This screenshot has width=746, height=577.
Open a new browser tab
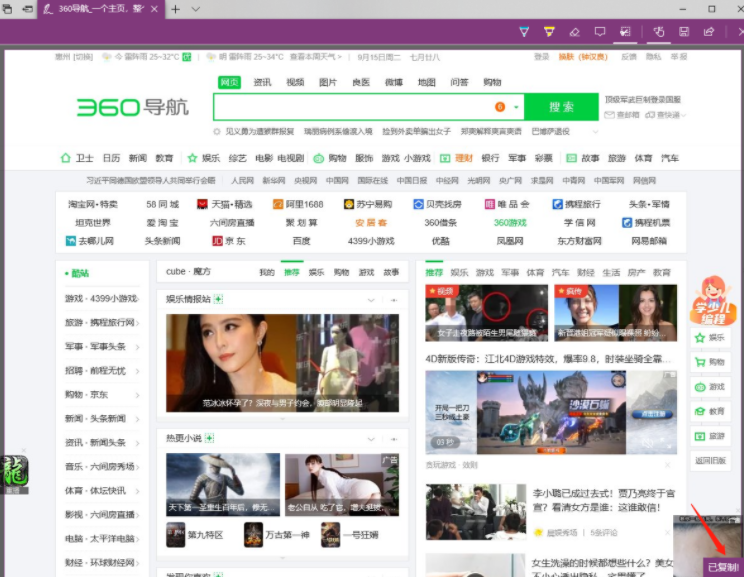pyautogui.click(x=176, y=9)
